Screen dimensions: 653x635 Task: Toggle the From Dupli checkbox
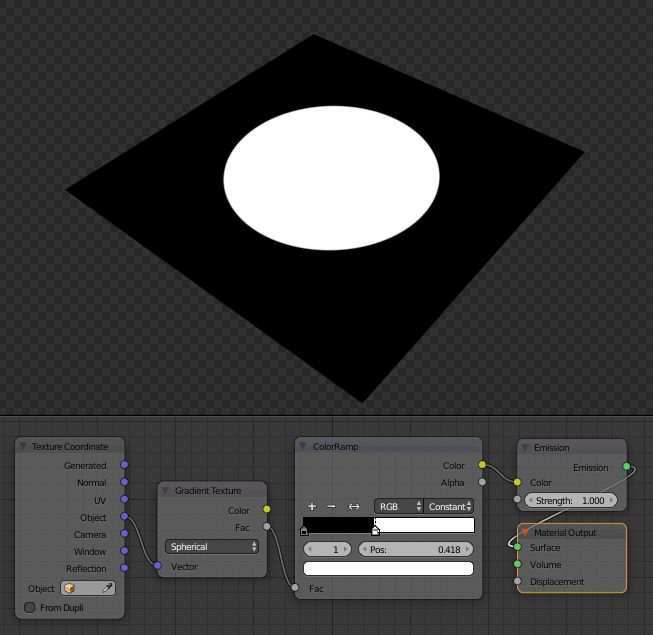30,608
